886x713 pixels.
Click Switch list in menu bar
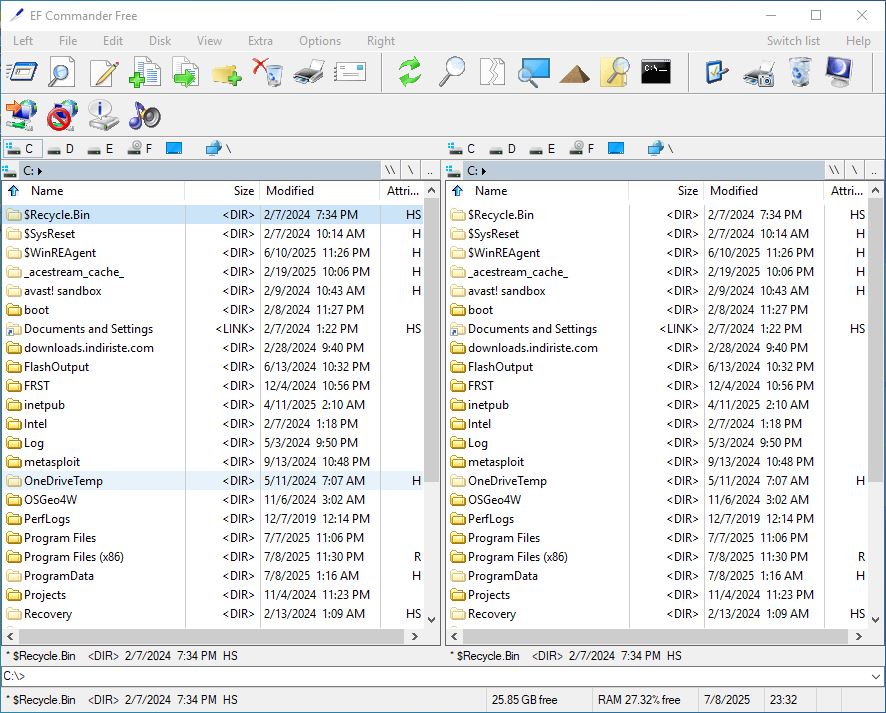pyautogui.click(x=793, y=41)
